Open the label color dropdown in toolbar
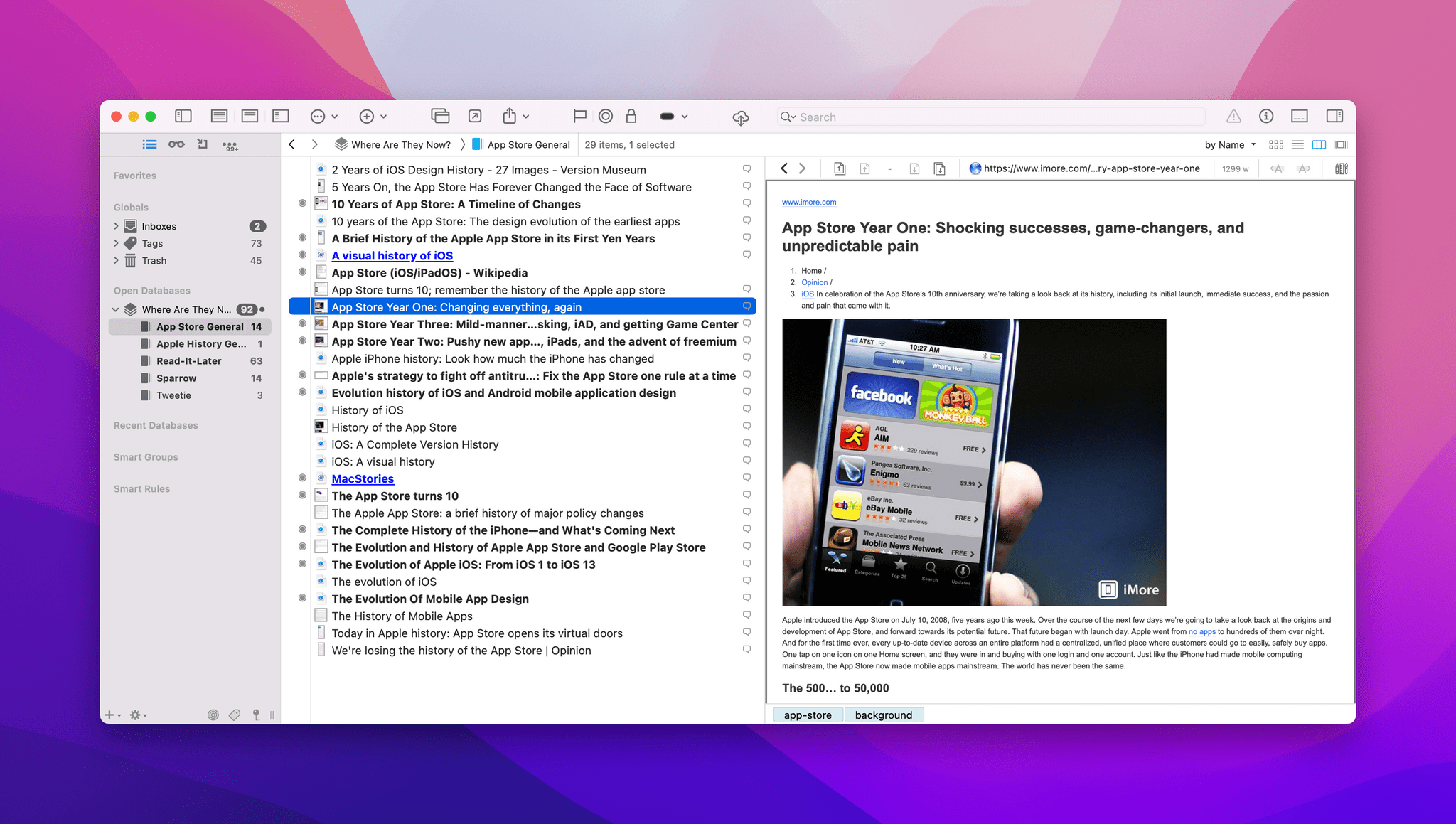1456x824 pixels. 673,117
